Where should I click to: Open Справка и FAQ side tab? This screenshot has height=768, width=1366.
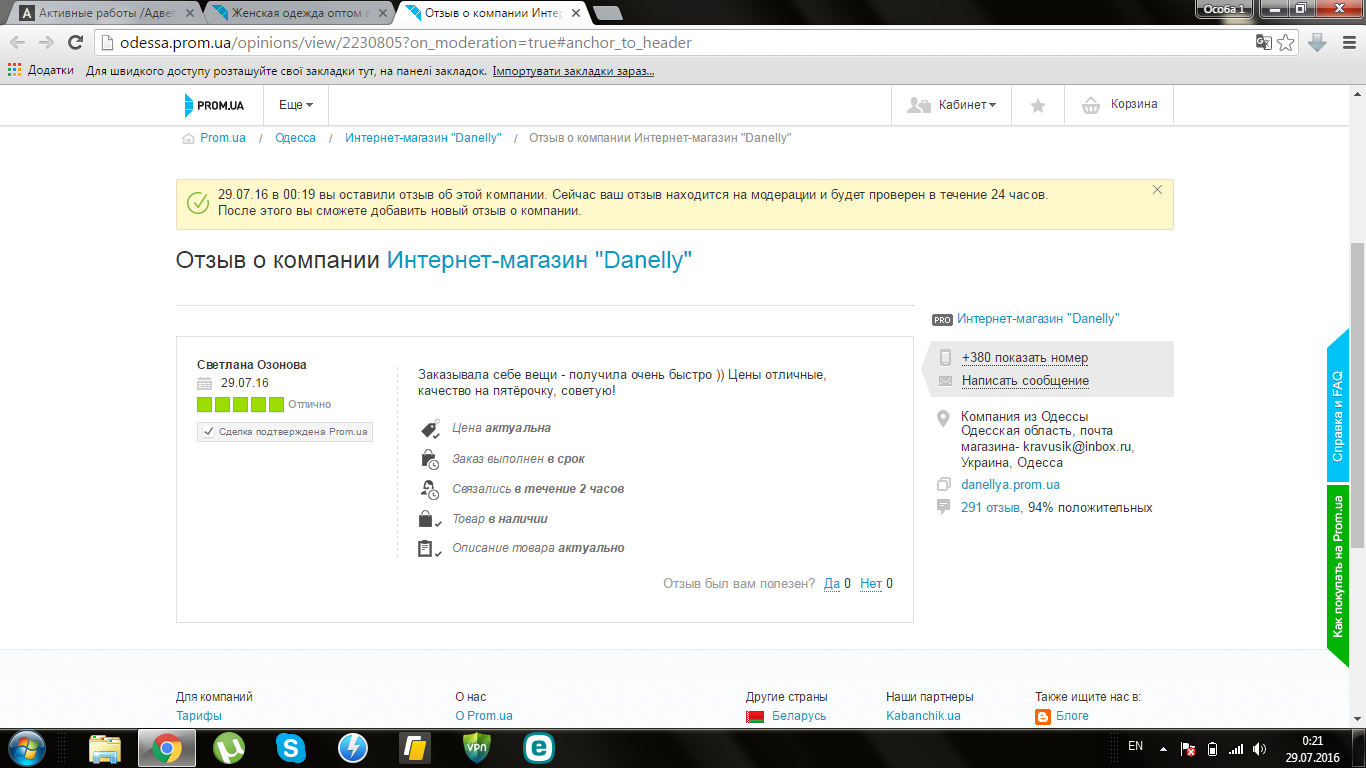(x=1338, y=407)
